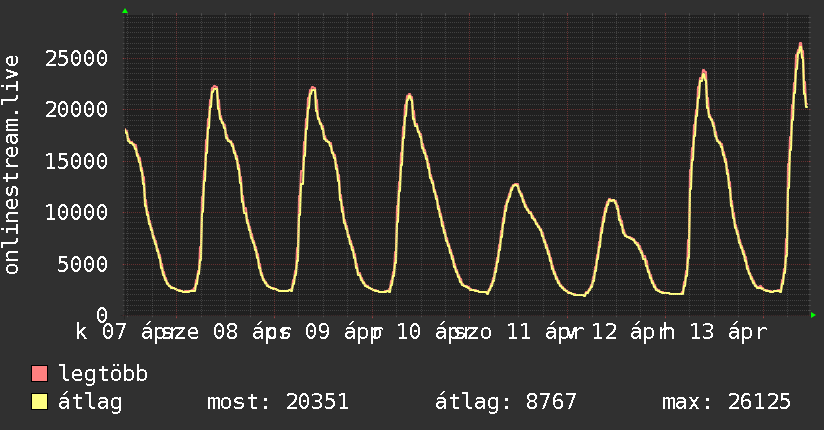
Task: Click the 09 ápr date label
Action: coord(344,332)
